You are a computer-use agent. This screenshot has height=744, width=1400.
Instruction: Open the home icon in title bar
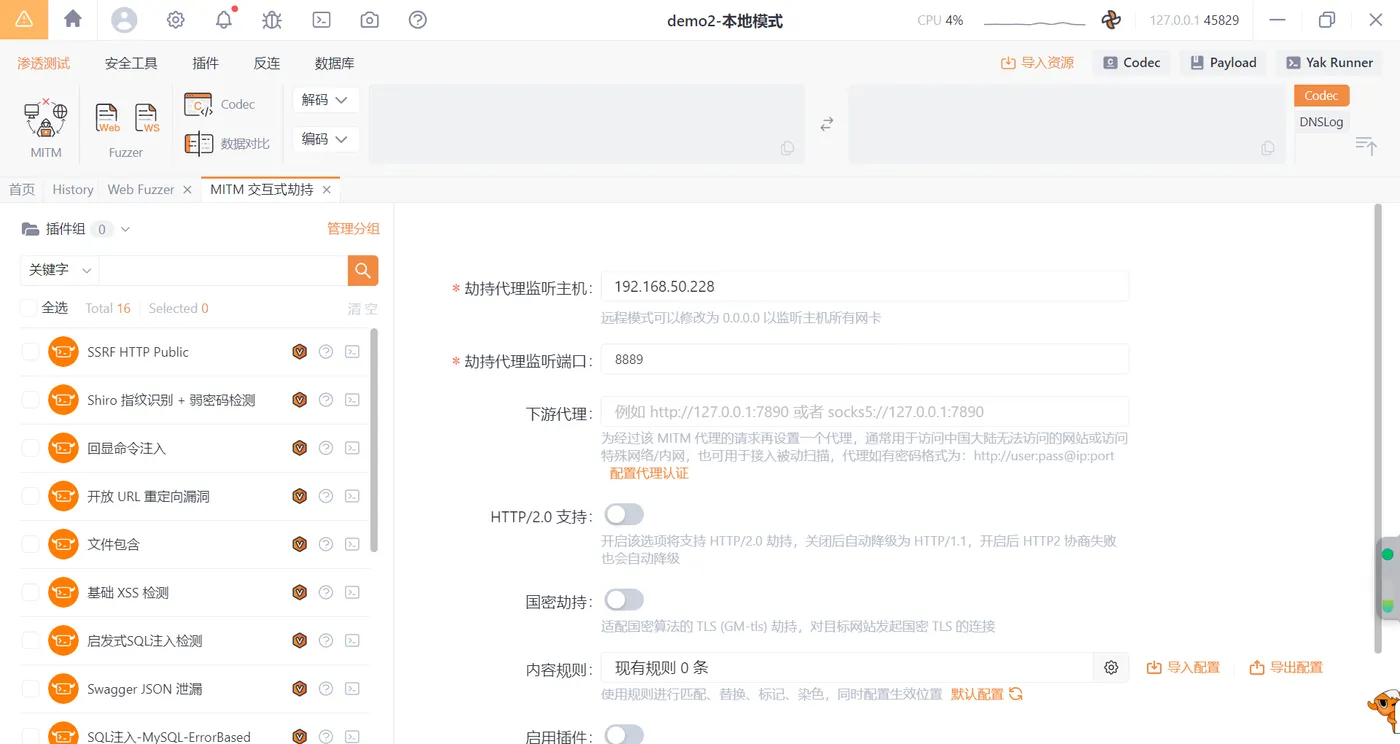point(73,19)
